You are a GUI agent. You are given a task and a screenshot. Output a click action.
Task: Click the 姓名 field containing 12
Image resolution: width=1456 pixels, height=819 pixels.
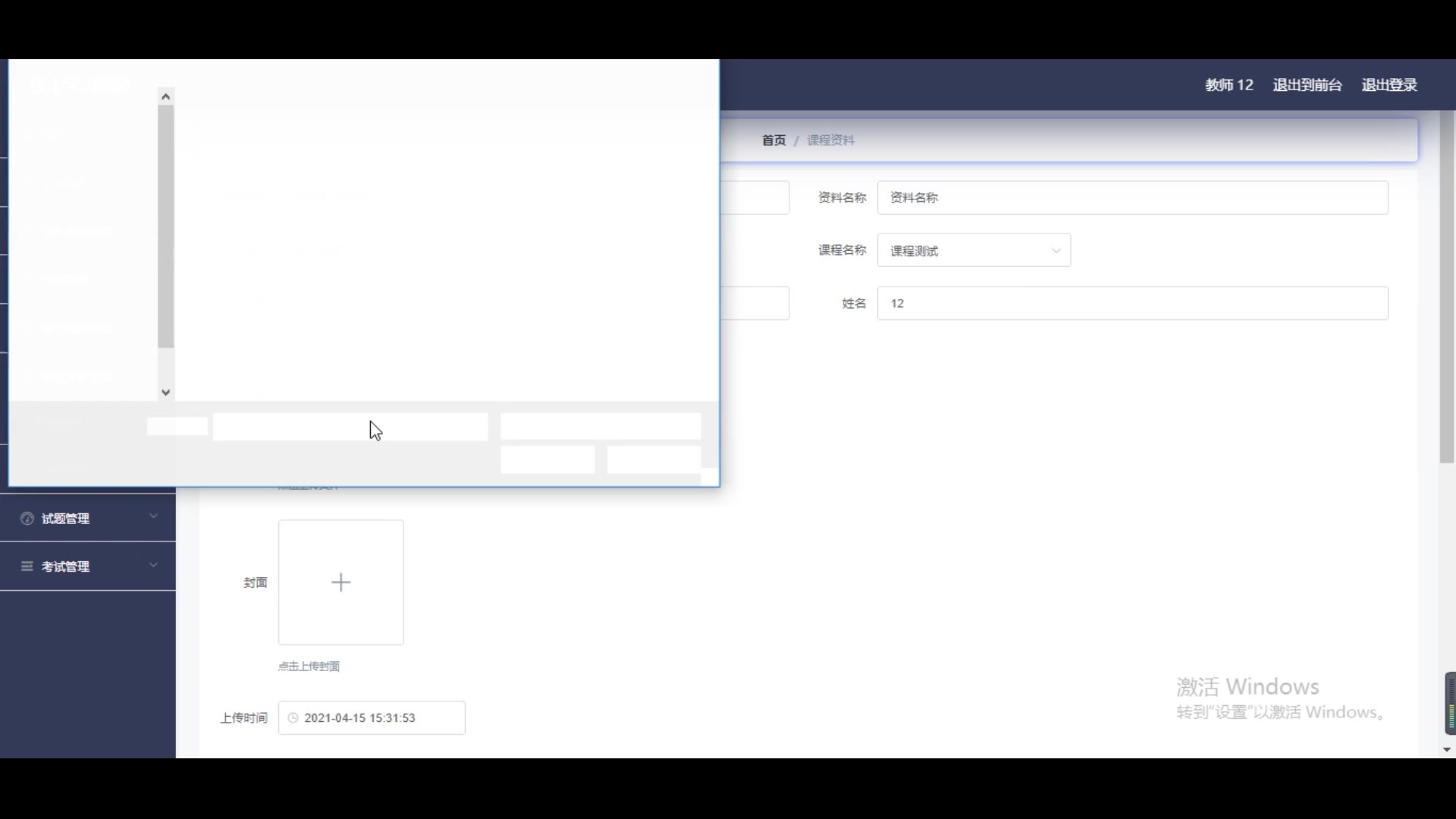tap(1132, 303)
